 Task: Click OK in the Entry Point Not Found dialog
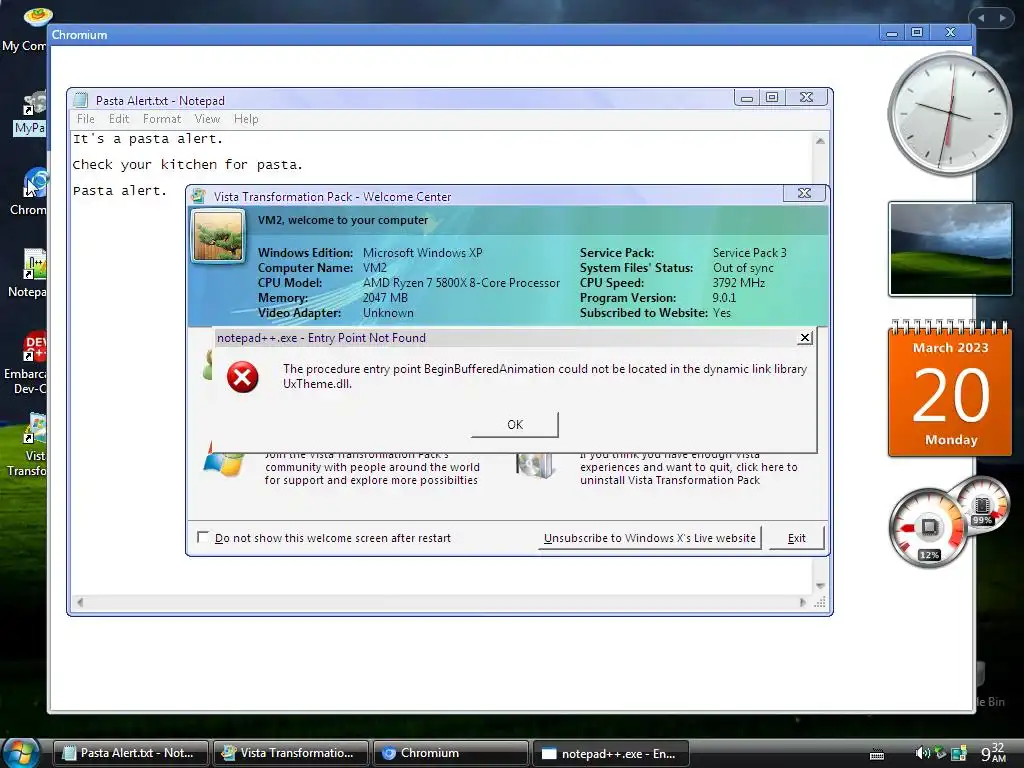click(x=515, y=424)
